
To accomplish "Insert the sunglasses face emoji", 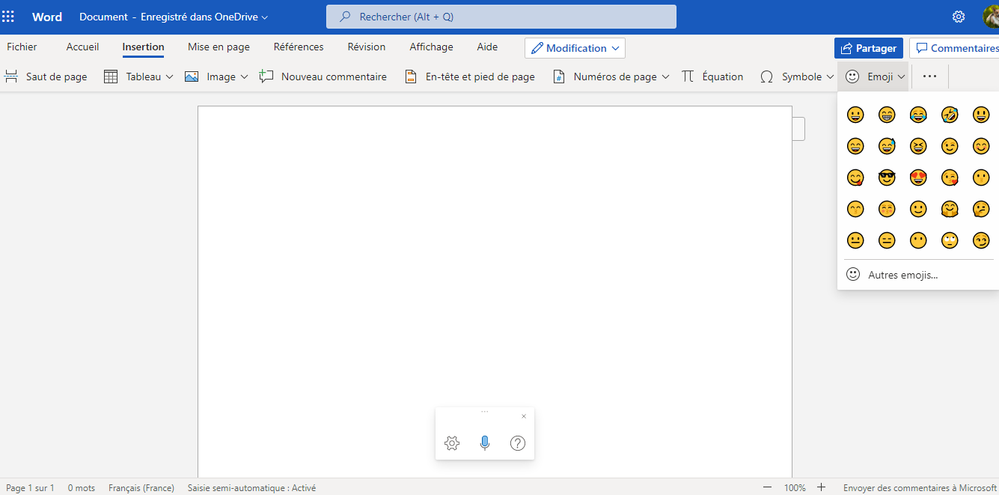I will tap(886, 177).
